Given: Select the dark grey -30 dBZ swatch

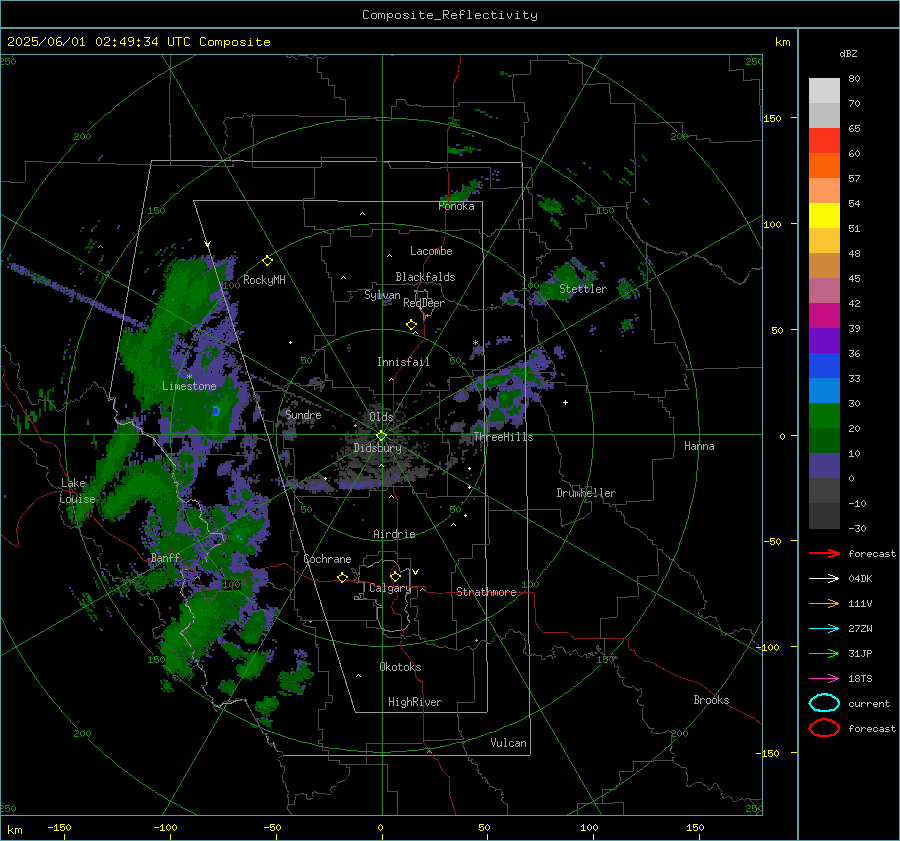Looking at the screenshot, I should (824, 516).
